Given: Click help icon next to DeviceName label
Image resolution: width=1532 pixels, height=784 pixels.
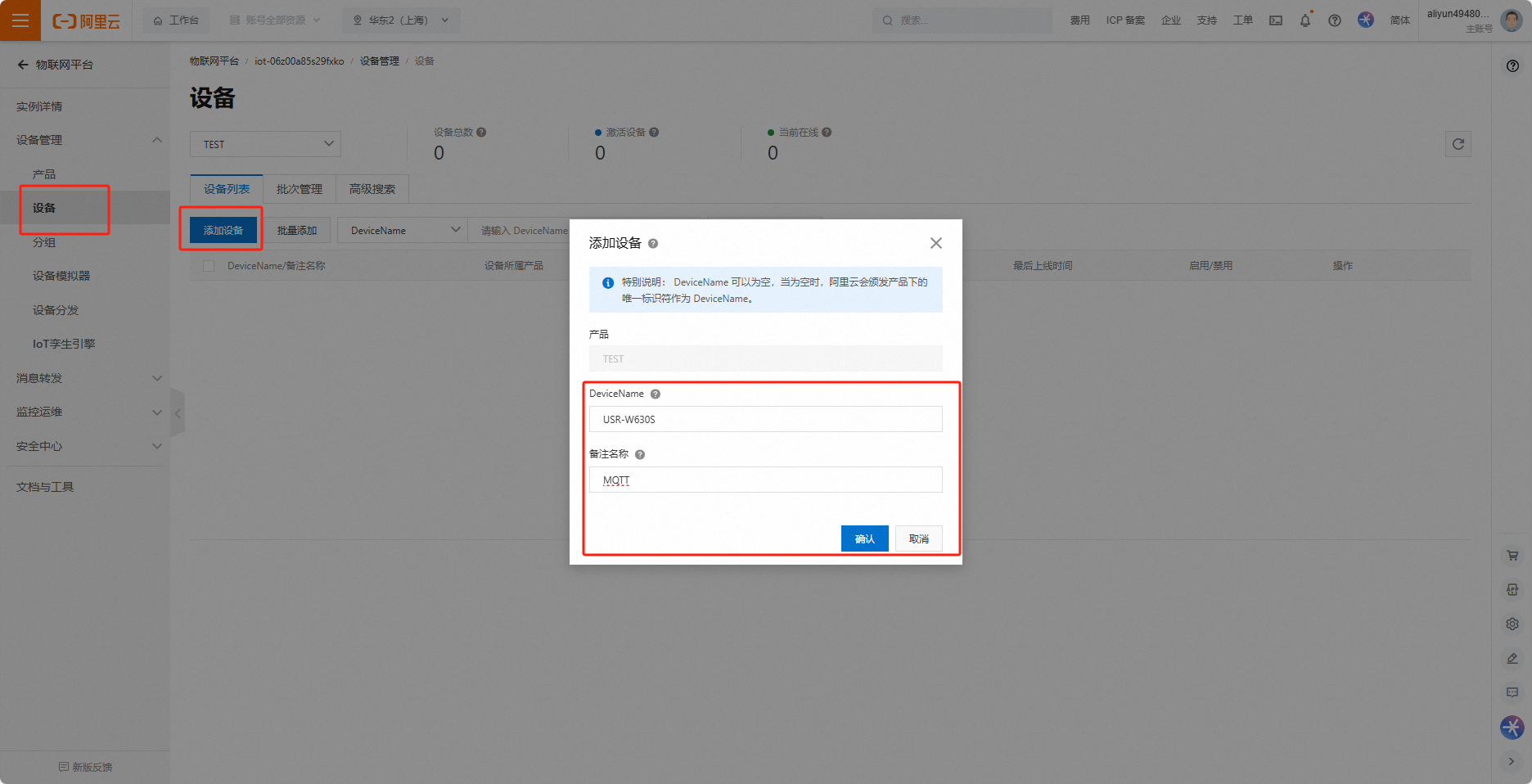Looking at the screenshot, I should pos(656,394).
